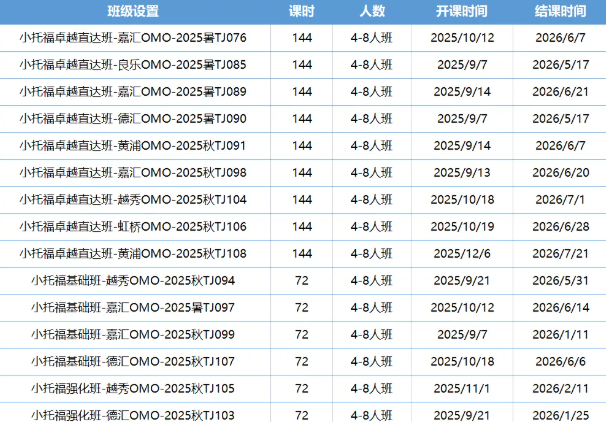Click end date 2026/6/20
Viewport: 606px width, 422px height.
(x=560, y=172)
